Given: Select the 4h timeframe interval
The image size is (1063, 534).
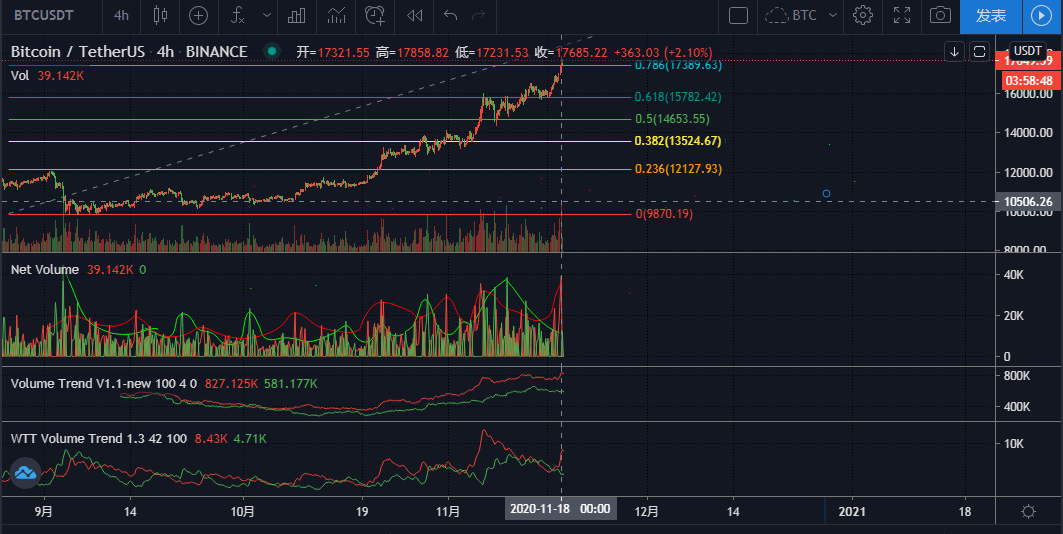Looking at the screenshot, I should pos(121,15).
